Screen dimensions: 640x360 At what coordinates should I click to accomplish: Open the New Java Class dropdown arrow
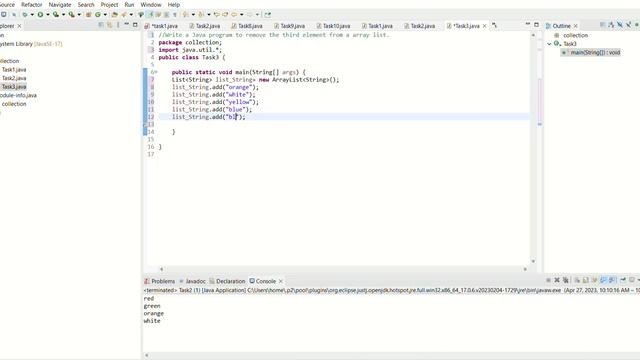pyautogui.click(x=105, y=15)
